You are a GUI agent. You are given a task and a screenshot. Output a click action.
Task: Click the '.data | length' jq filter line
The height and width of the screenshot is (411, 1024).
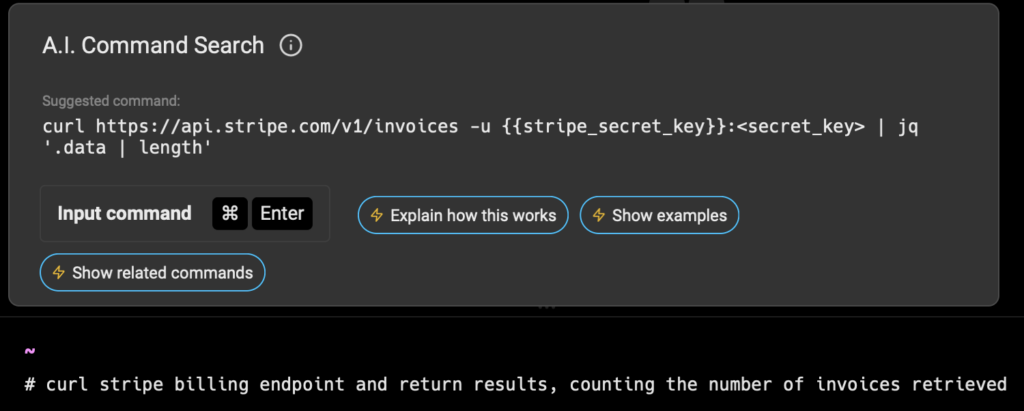(x=127, y=148)
